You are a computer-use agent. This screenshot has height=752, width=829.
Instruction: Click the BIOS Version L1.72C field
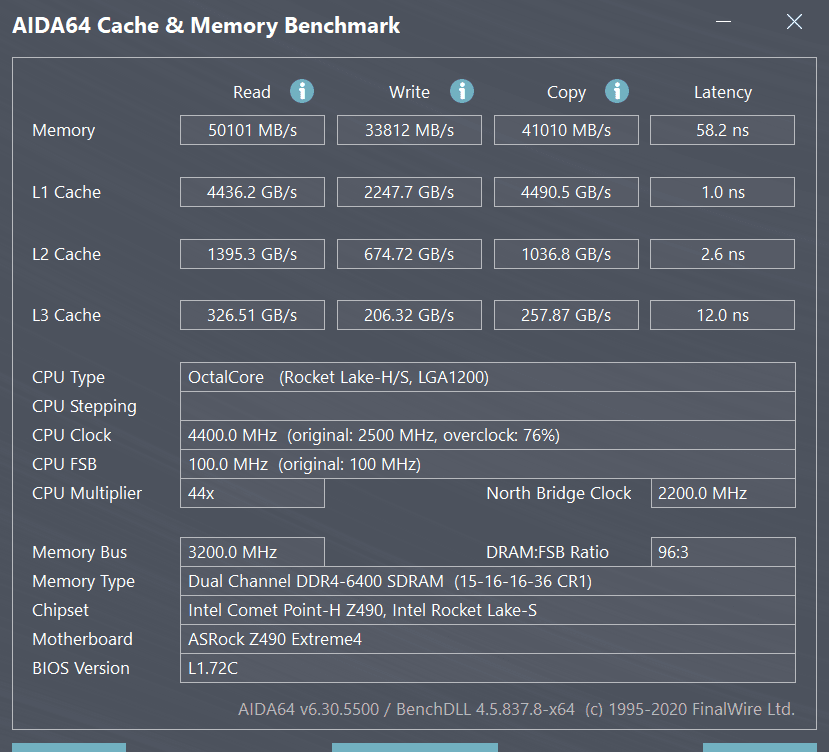[x=487, y=668]
